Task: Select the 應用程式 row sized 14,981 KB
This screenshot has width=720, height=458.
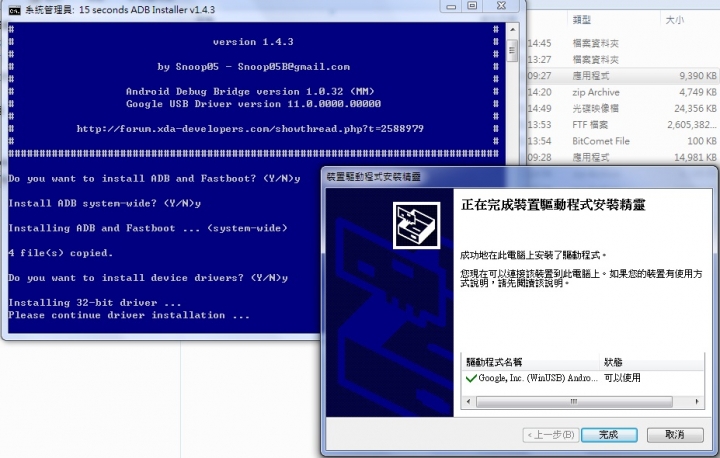Action: [623, 158]
